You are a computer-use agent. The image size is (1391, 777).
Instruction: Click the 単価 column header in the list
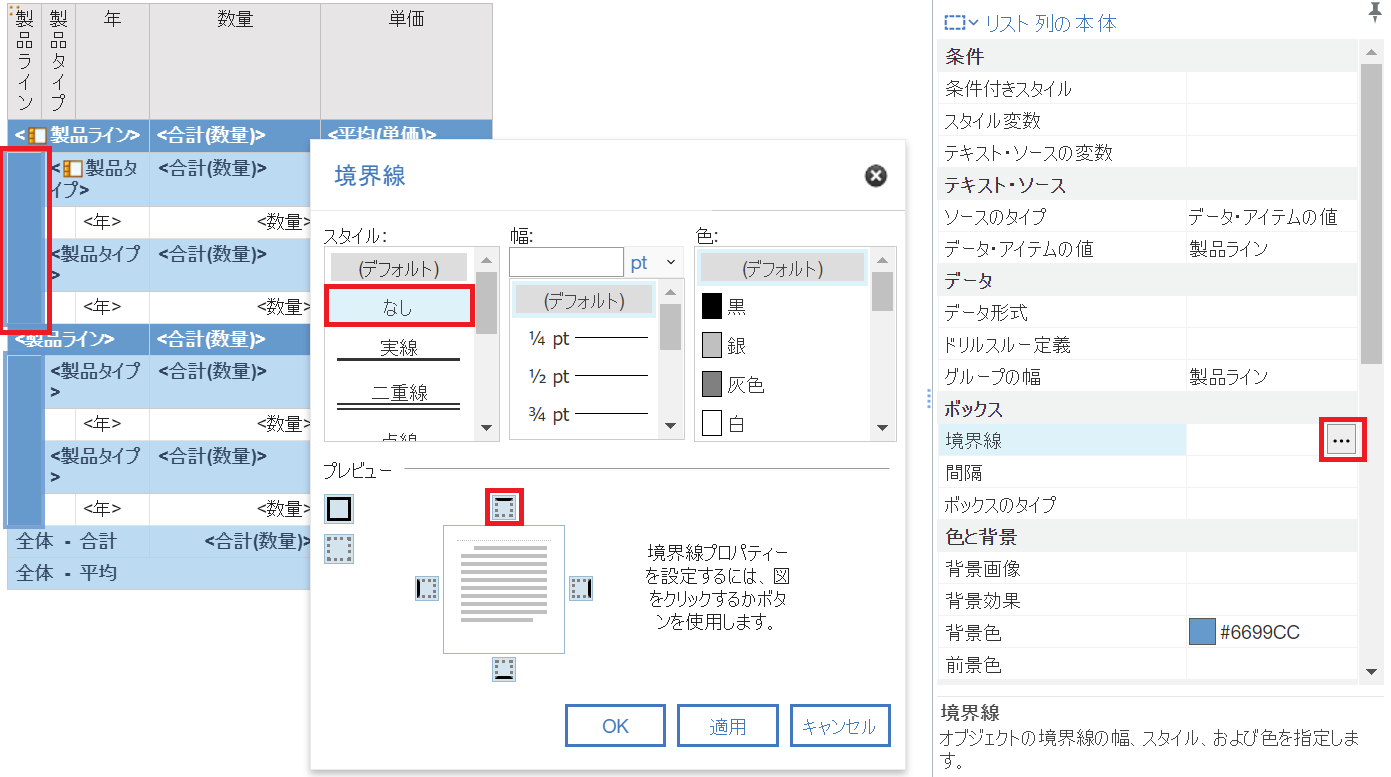[x=406, y=61]
